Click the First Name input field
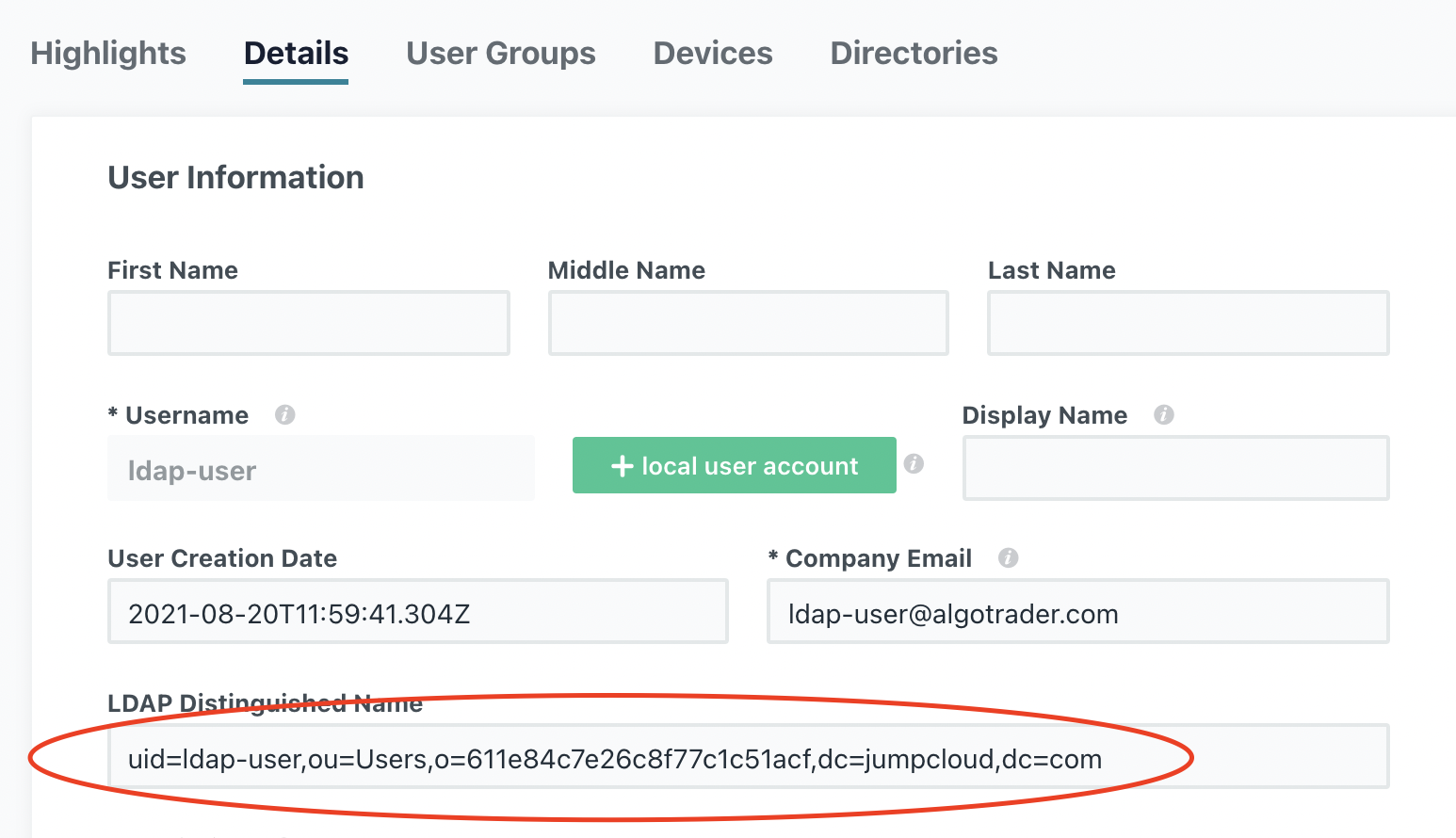 tap(309, 323)
